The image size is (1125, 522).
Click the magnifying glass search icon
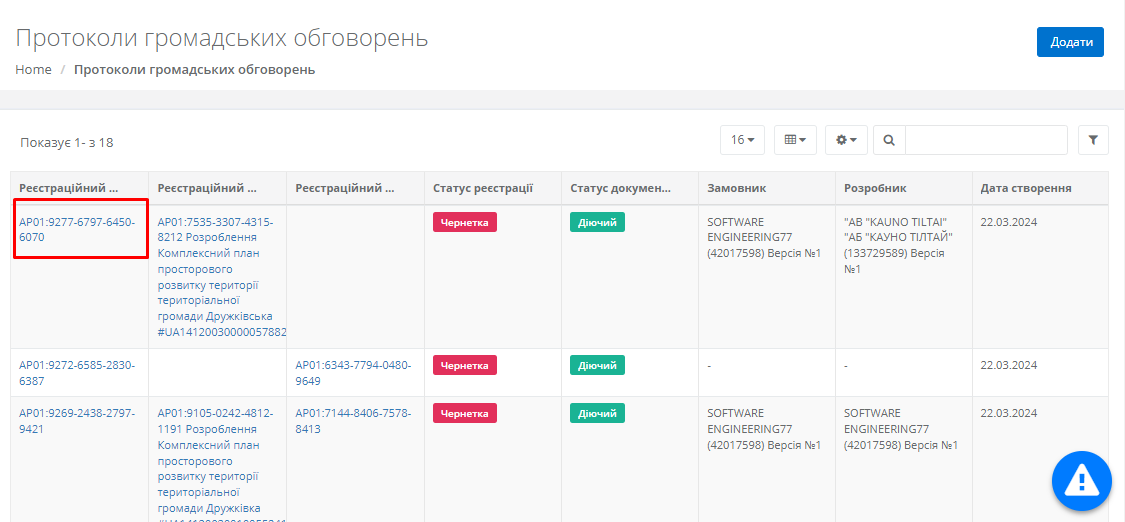tap(889, 140)
